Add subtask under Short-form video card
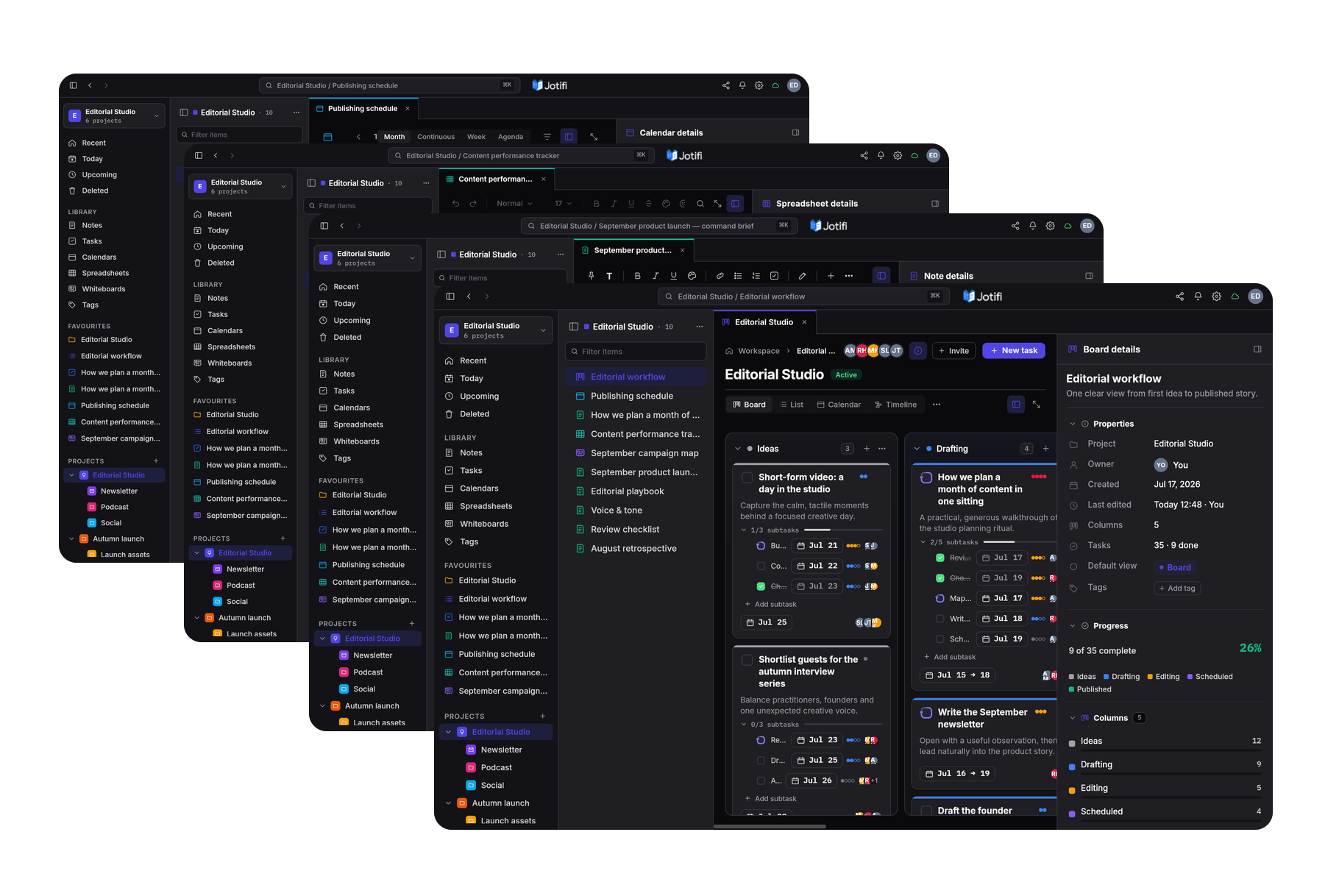This screenshot has width=1339, height=896. coord(770,605)
